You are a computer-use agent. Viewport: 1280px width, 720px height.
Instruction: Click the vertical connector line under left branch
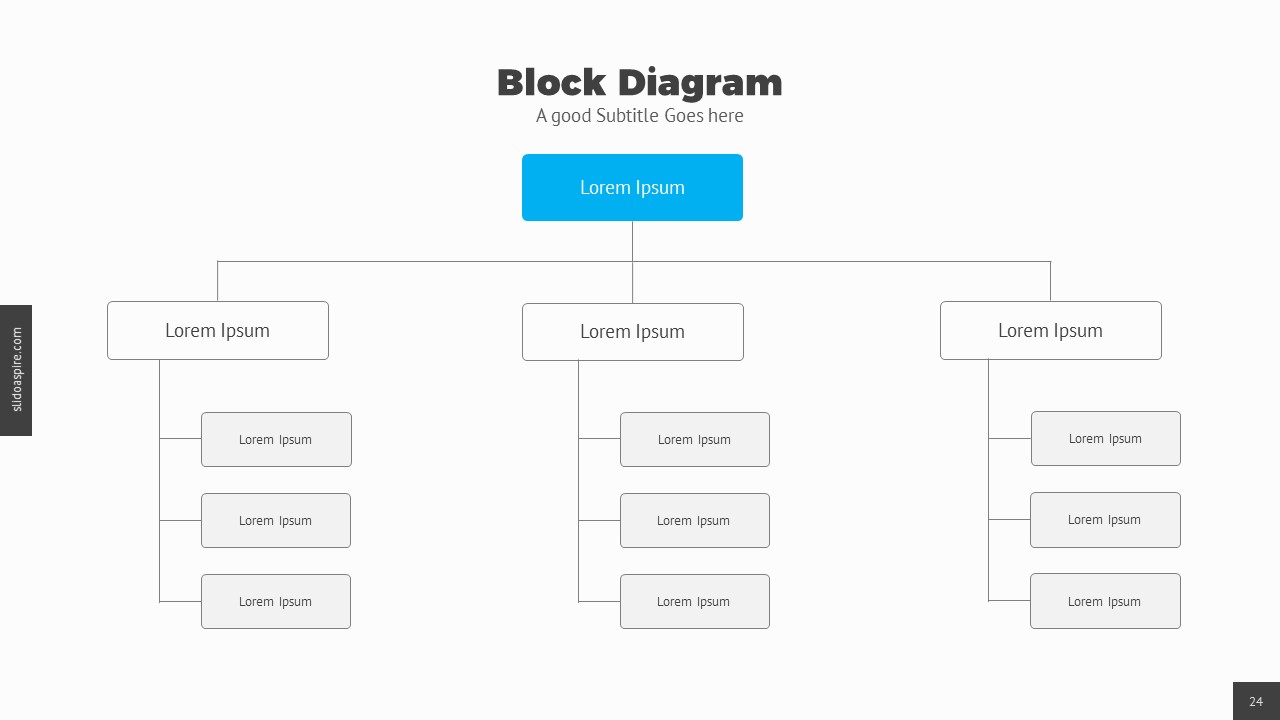[159, 480]
